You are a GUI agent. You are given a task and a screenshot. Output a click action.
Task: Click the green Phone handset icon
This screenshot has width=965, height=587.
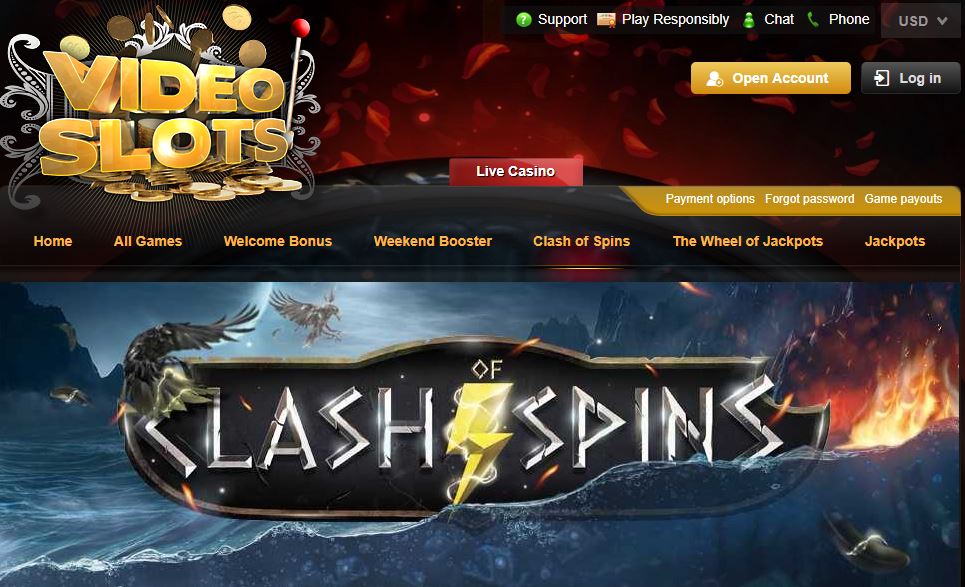813,20
